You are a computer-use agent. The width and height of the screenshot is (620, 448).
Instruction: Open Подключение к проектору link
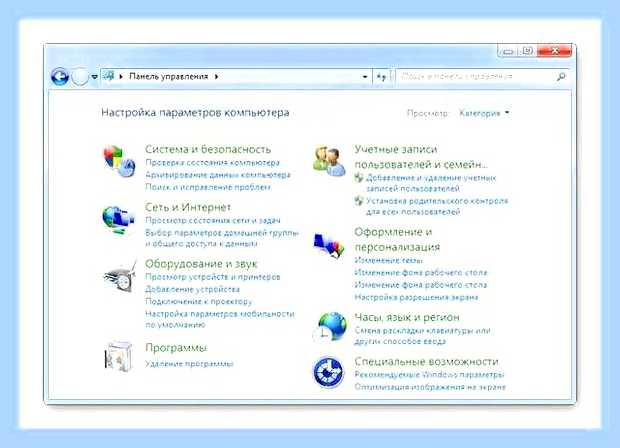pos(198,301)
